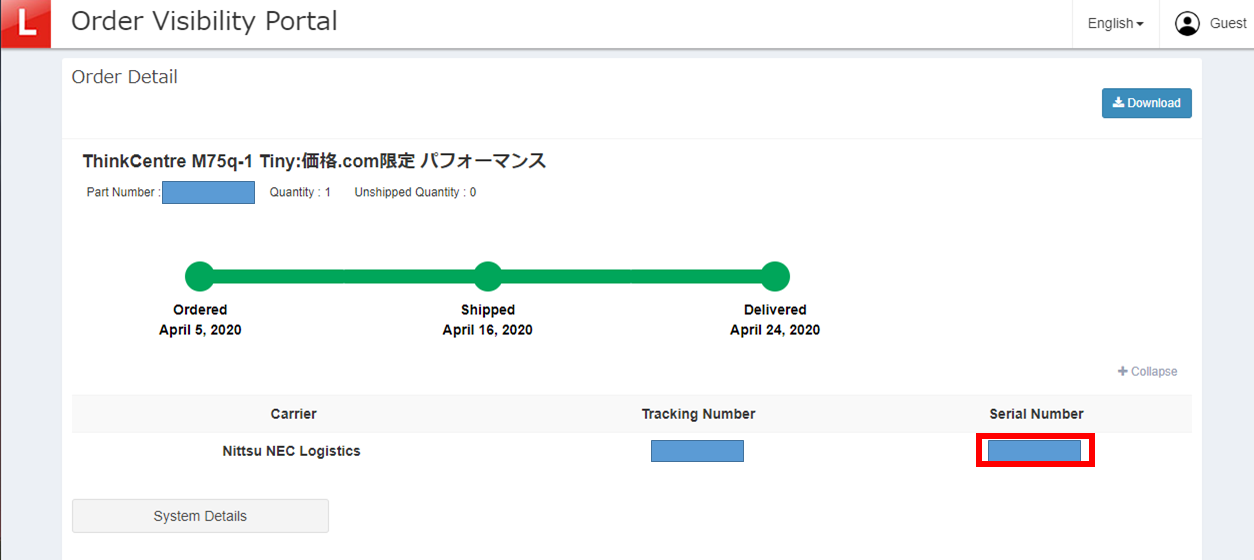Click the April 24, 2020 delivered date

(x=775, y=330)
